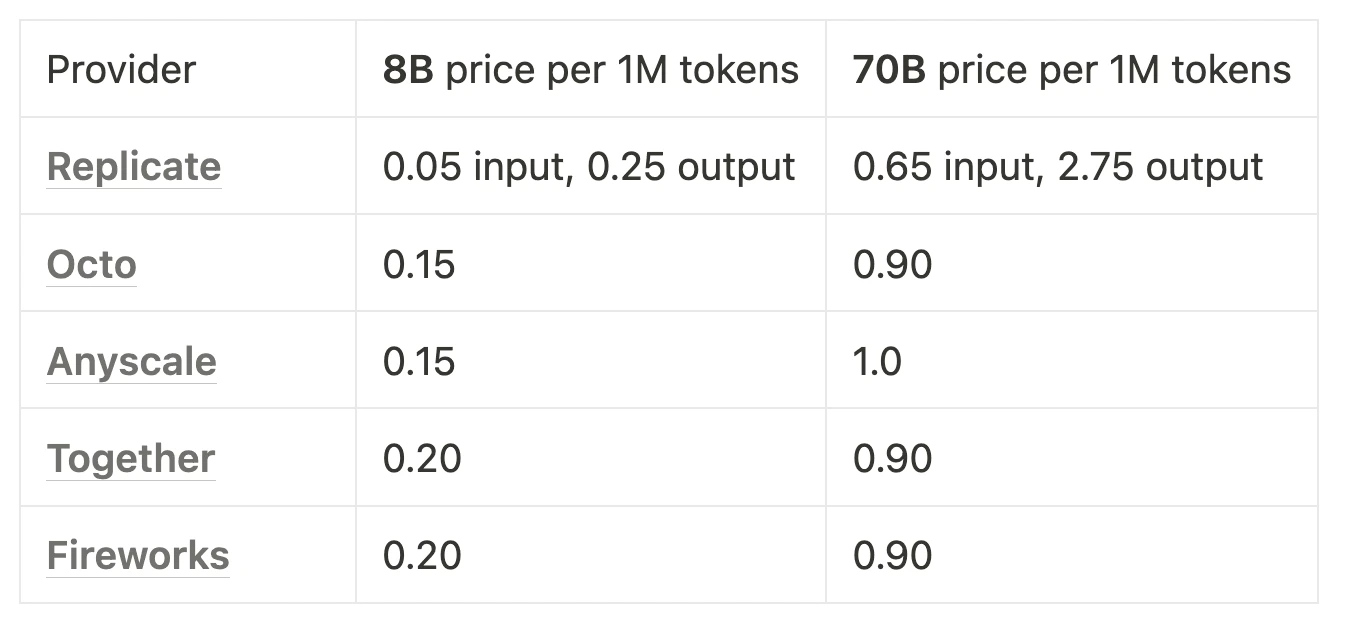Image resolution: width=1346 pixels, height=628 pixels.
Task: Select Octo's 0.15 8B price cell
Action: (419, 264)
